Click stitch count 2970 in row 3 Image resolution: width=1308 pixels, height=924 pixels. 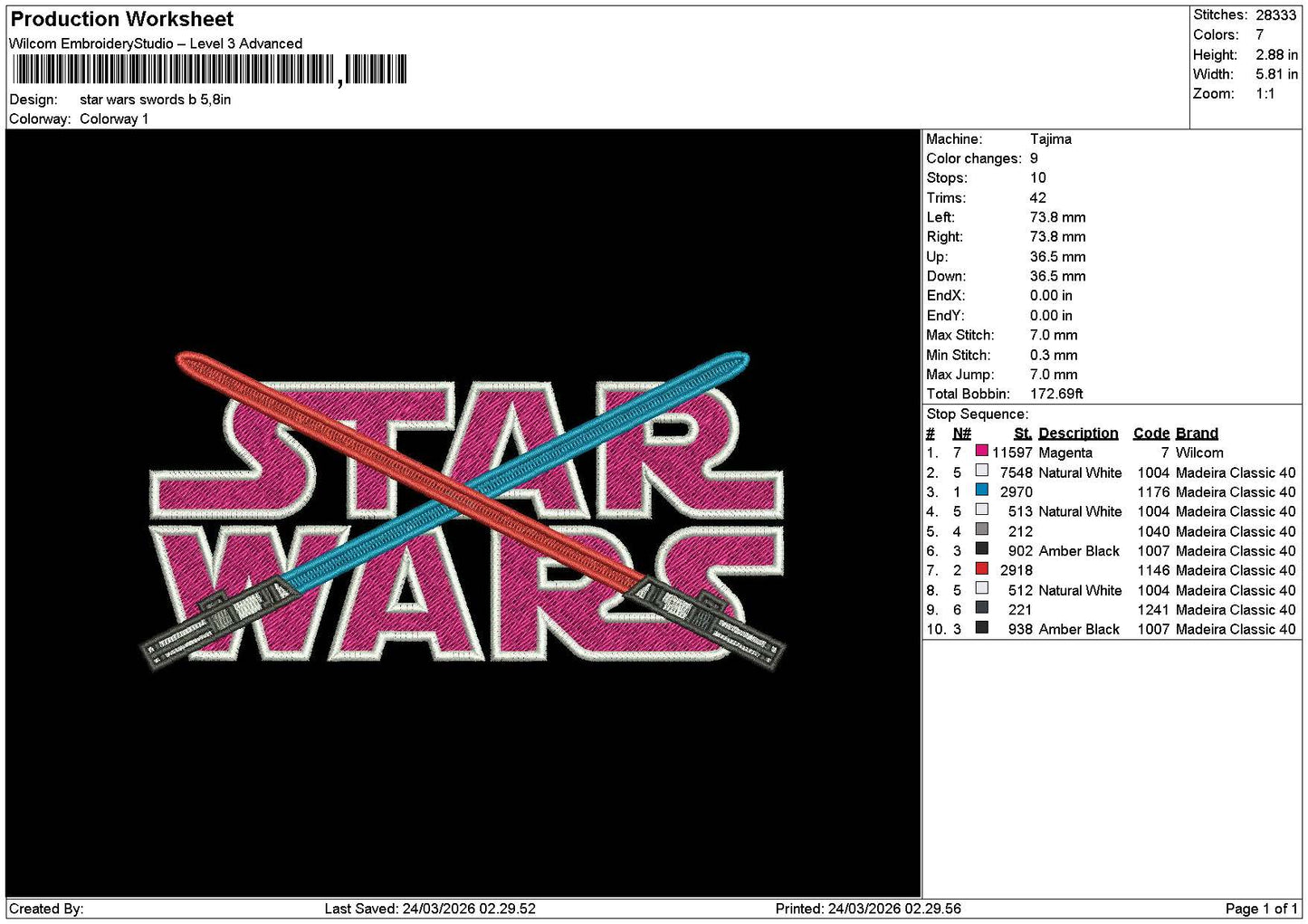coord(1016,492)
